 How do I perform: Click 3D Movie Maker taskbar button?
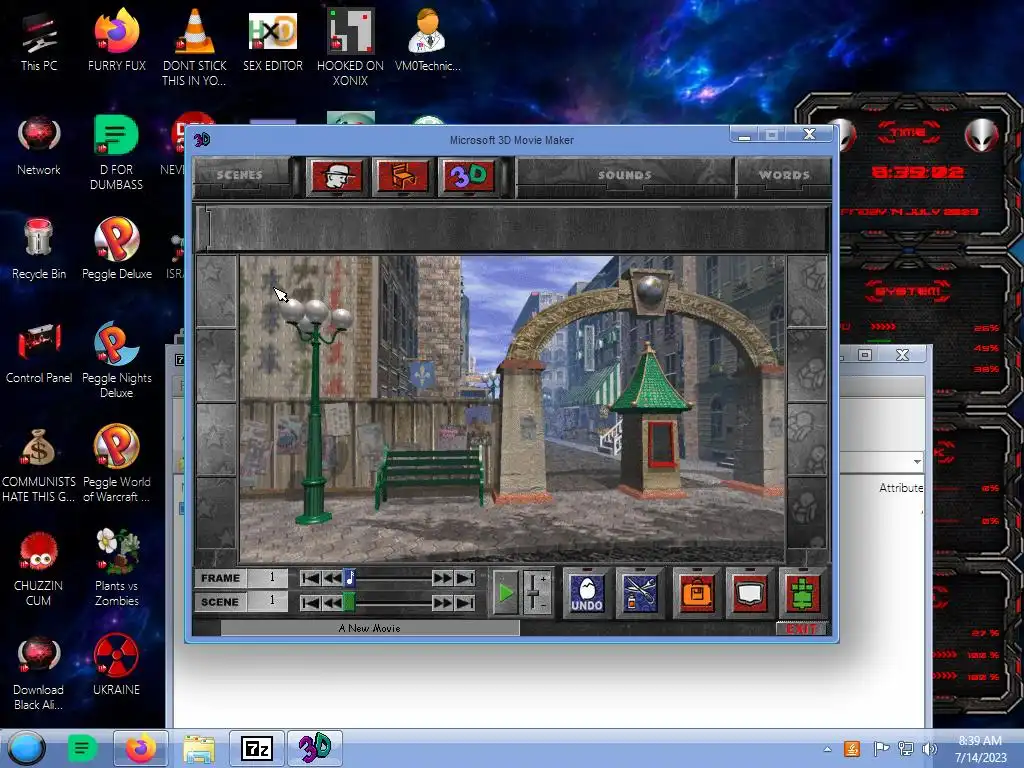click(x=315, y=748)
